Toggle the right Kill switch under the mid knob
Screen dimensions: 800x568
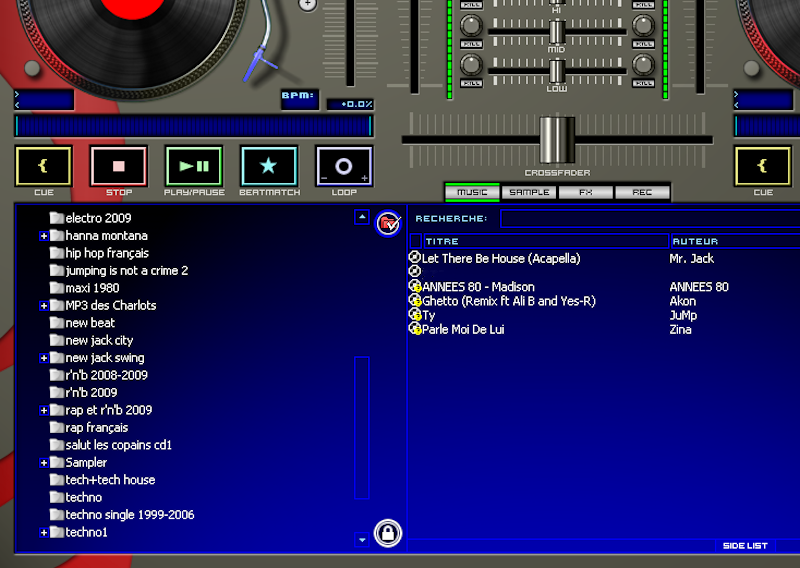point(642,44)
